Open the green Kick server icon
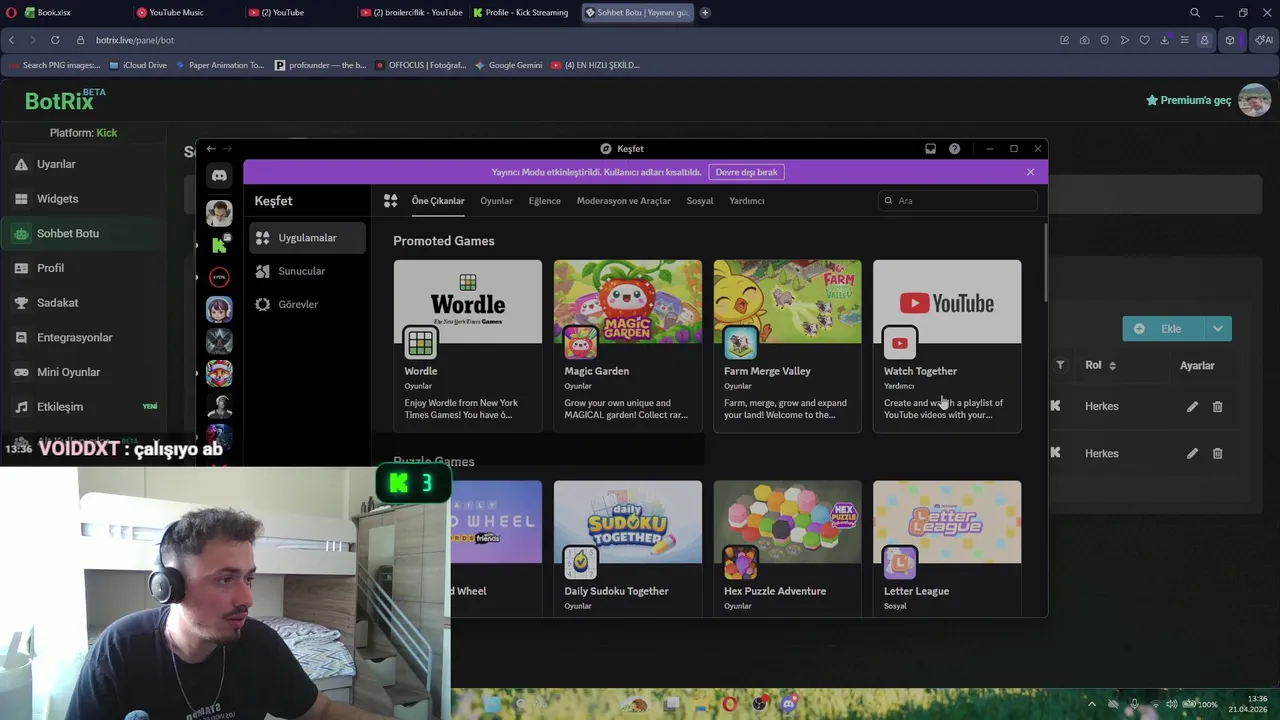The image size is (1280, 720). [219, 245]
